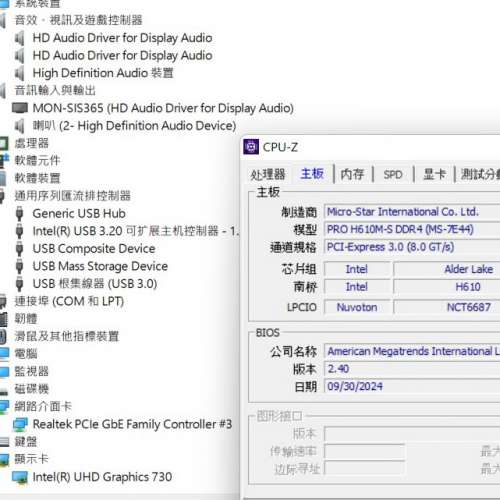500x500 pixels.
Task: Click the USB icon beside Intel(R) USB 3.20 controller
Action: tap(20, 231)
